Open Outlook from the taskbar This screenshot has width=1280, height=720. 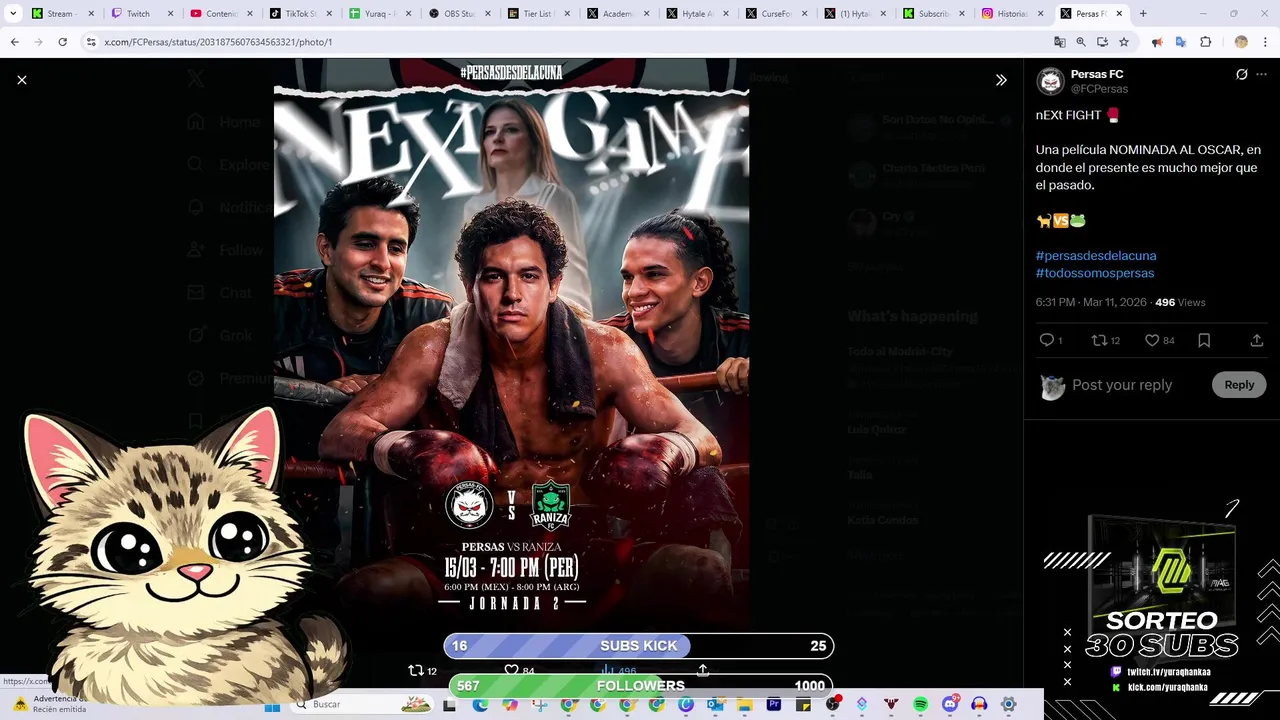click(x=715, y=705)
